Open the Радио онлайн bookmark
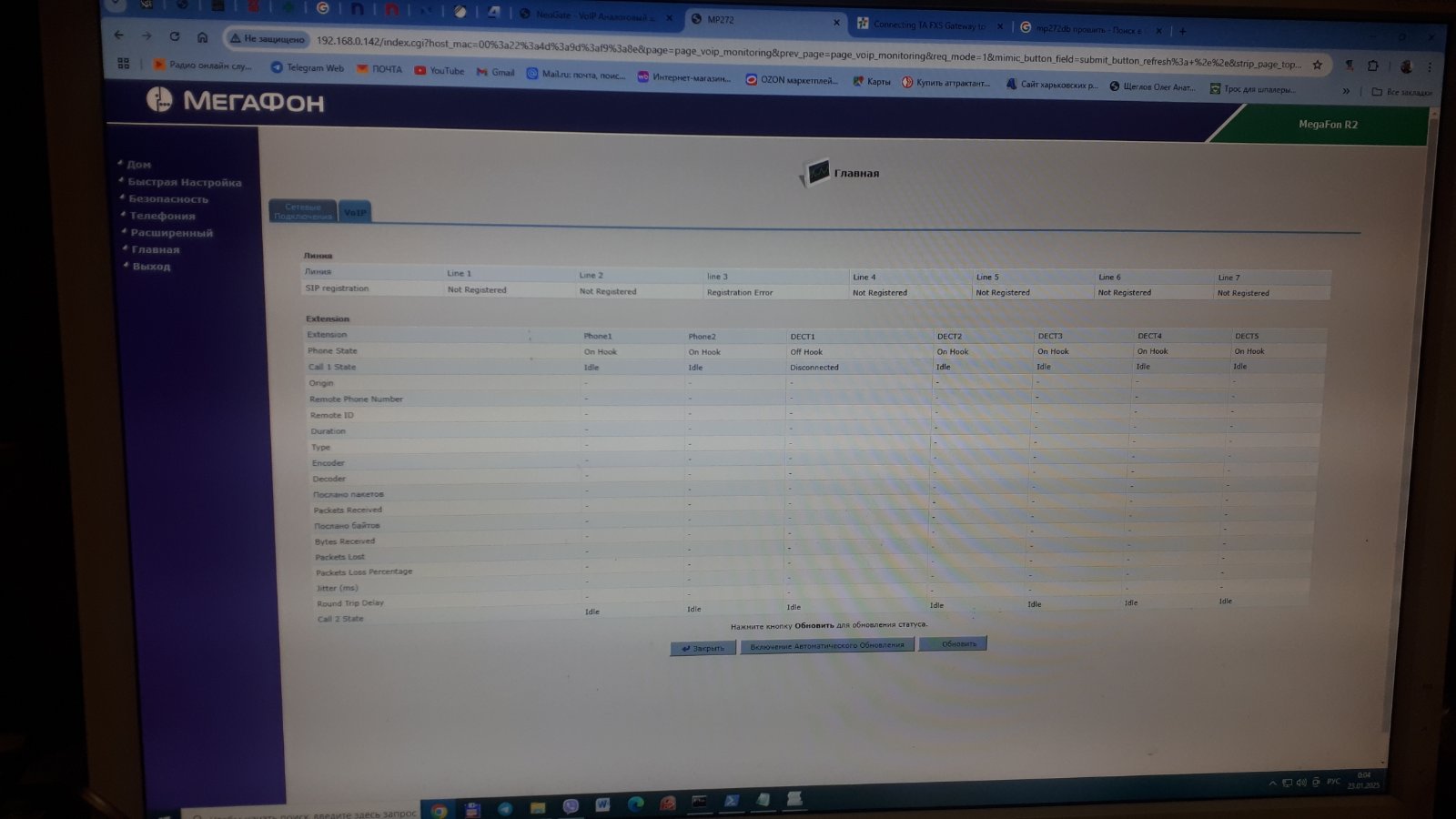This screenshot has height=819, width=1456. [203, 66]
